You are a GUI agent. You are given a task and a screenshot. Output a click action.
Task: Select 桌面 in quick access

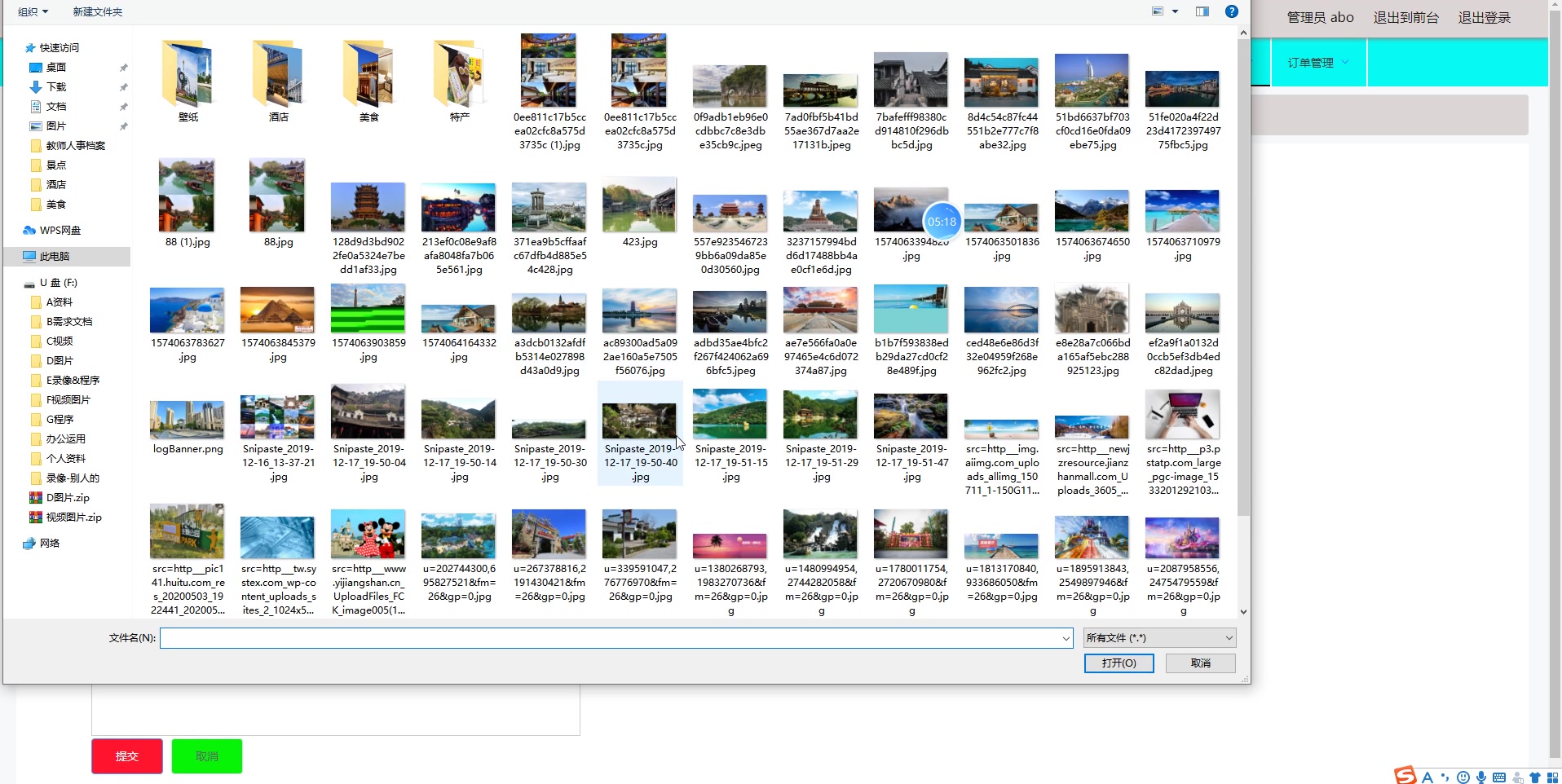(56, 68)
